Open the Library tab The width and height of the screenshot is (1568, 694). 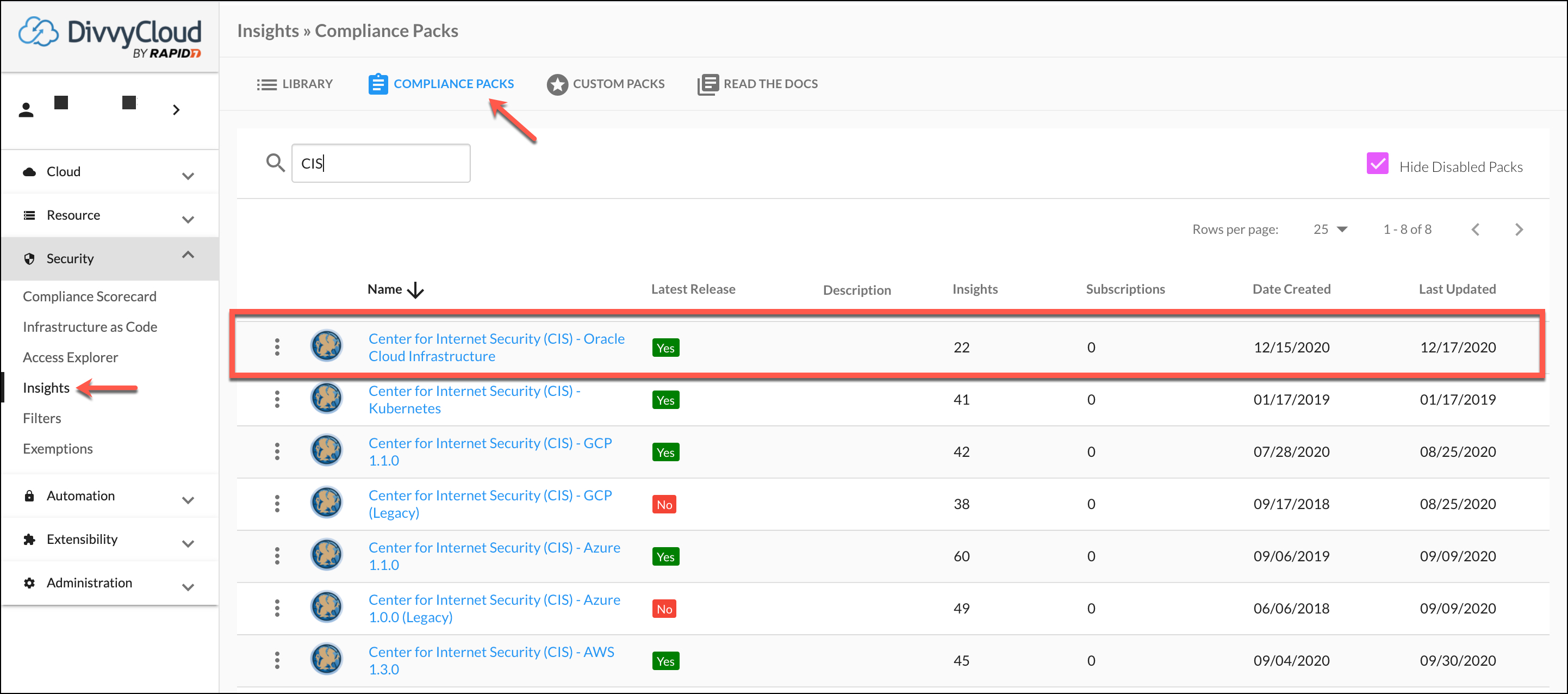point(295,84)
